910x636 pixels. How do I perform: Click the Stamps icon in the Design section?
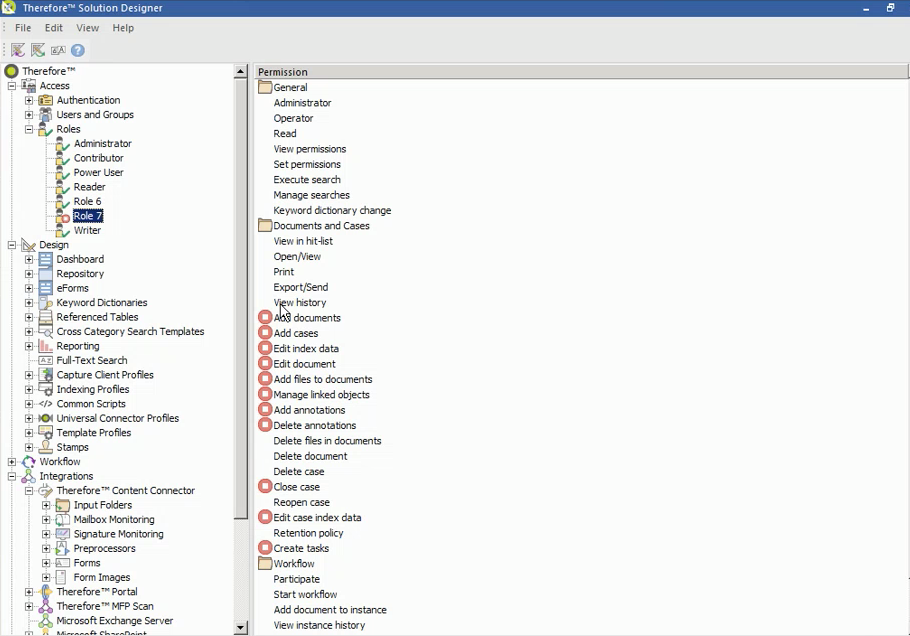44,447
